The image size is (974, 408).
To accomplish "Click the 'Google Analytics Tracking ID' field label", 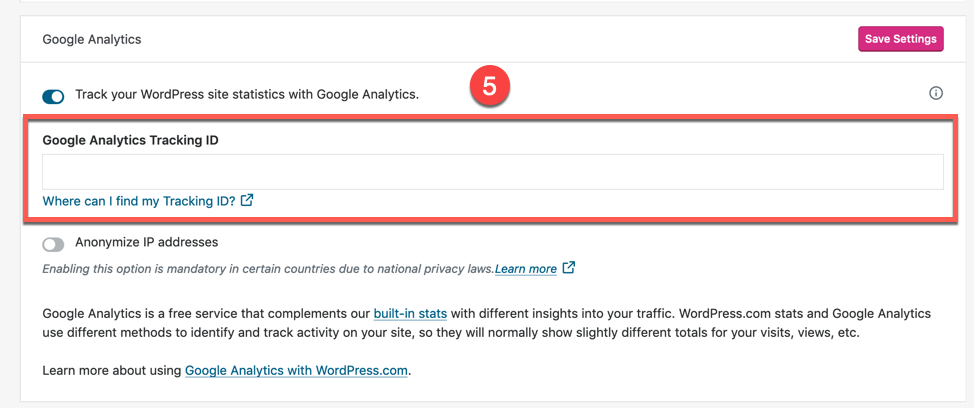I will (130, 140).
